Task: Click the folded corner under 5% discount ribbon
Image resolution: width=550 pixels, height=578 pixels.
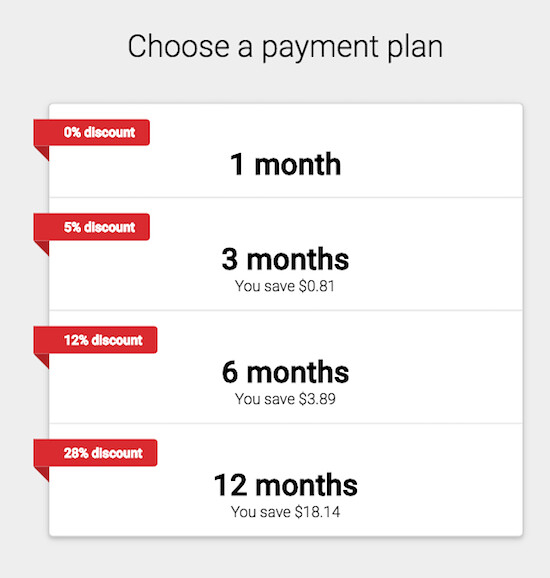Action: click(x=44, y=246)
